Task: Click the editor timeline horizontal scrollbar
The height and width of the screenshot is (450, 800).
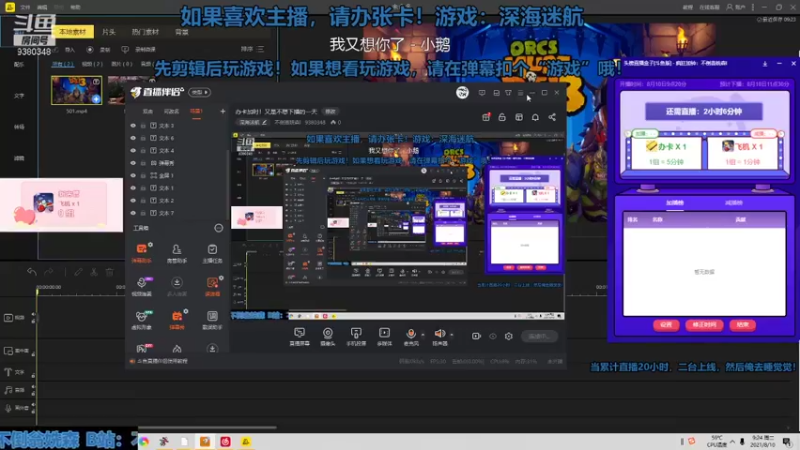Action: click(x=208, y=428)
